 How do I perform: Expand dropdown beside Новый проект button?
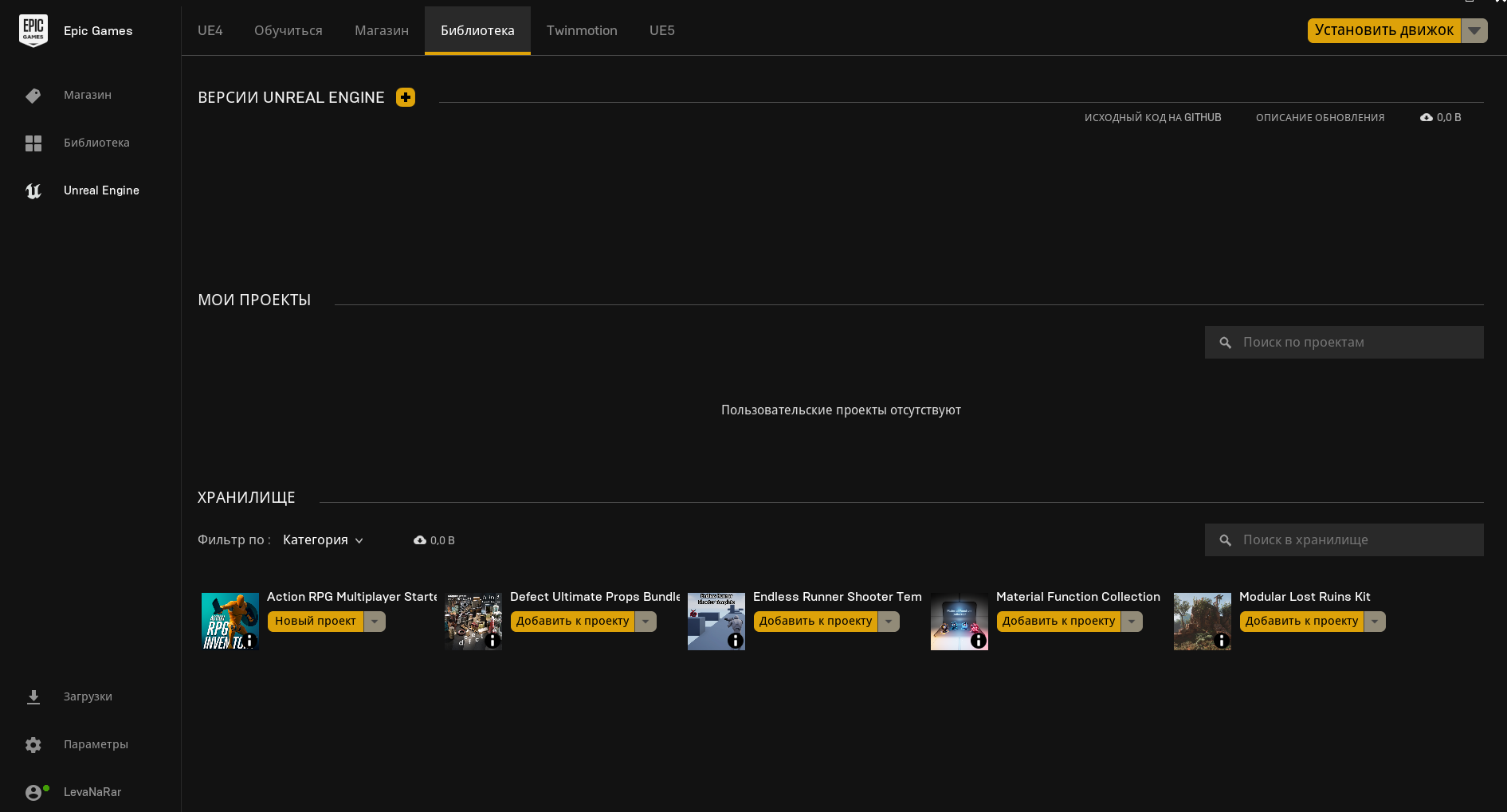pyautogui.click(x=375, y=622)
